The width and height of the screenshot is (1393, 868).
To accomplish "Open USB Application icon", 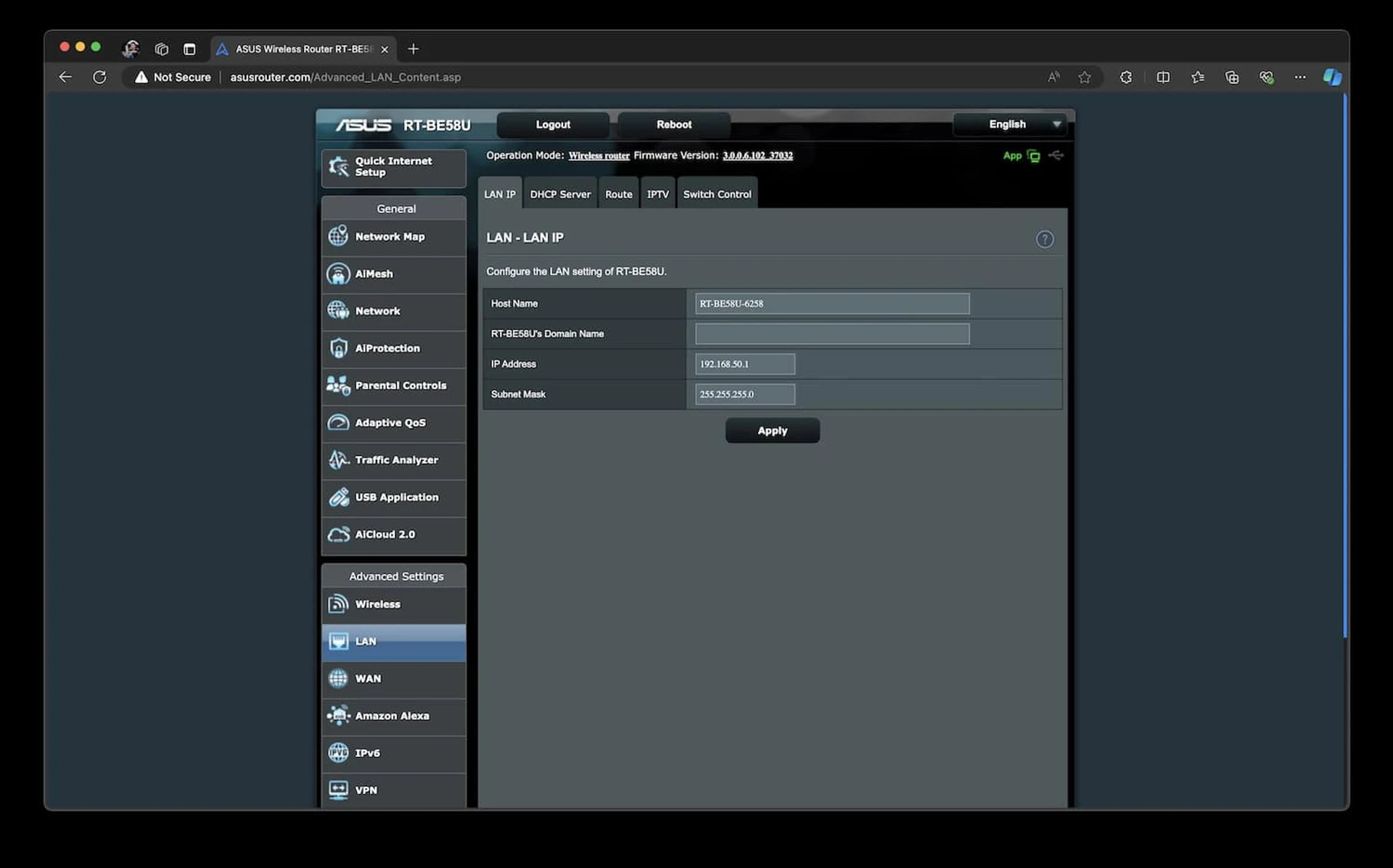I will 338,497.
